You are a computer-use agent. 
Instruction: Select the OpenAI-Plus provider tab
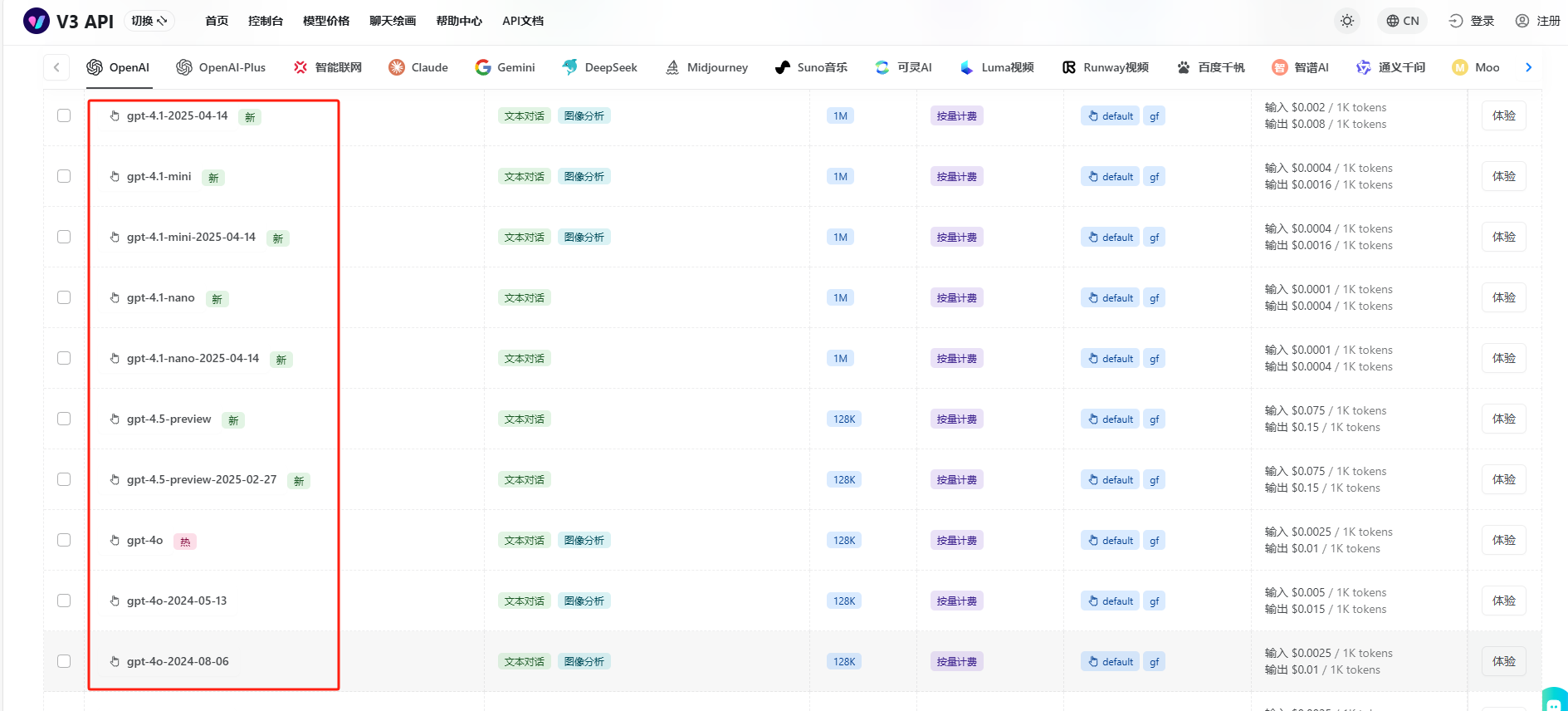(x=221, y=67)
